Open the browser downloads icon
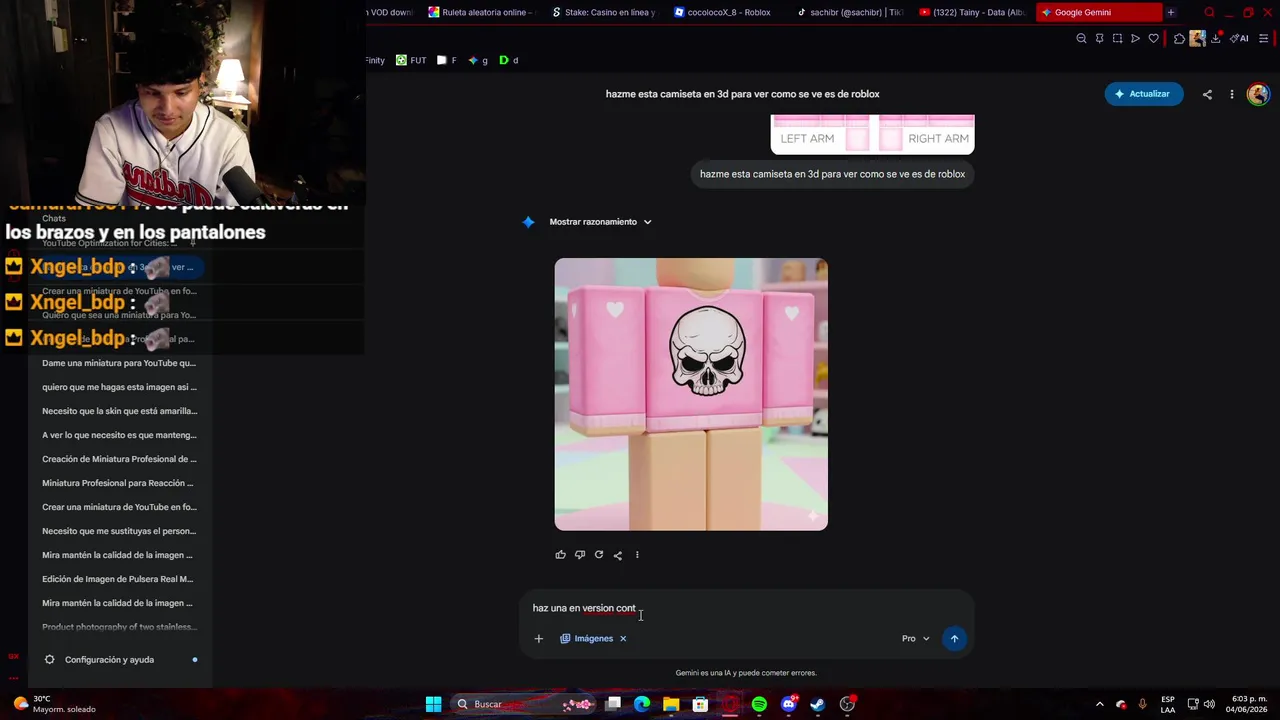Viewport: 1280px width, 720px height. [1215, 39]
